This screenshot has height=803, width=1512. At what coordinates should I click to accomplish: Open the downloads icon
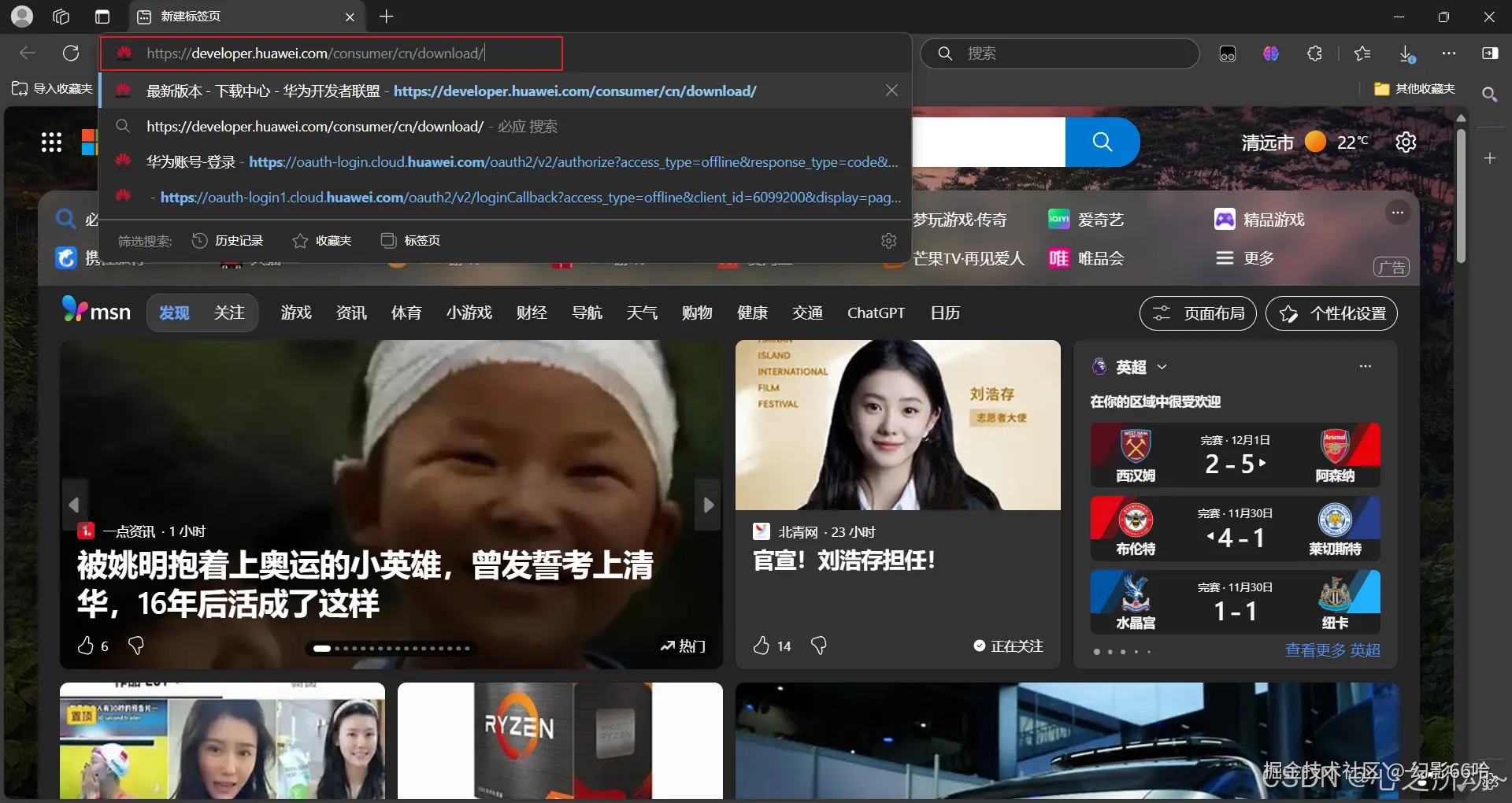(1406, 54)
